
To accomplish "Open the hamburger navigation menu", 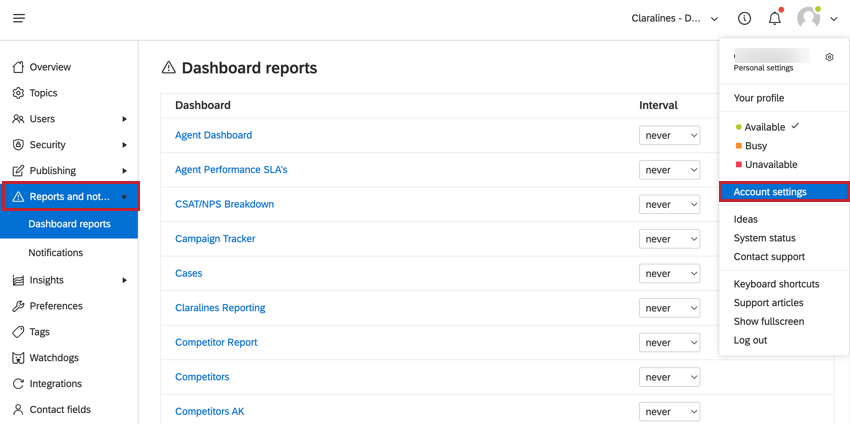I will click(19, 18).
